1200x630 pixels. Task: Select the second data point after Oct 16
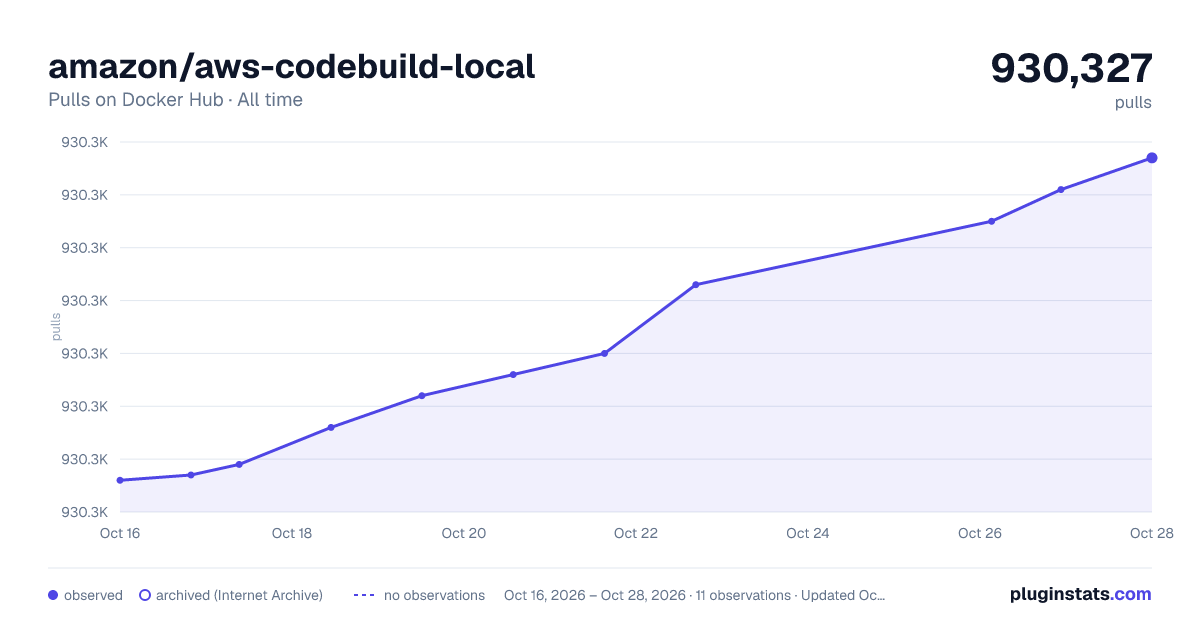(x=191, y=475)
